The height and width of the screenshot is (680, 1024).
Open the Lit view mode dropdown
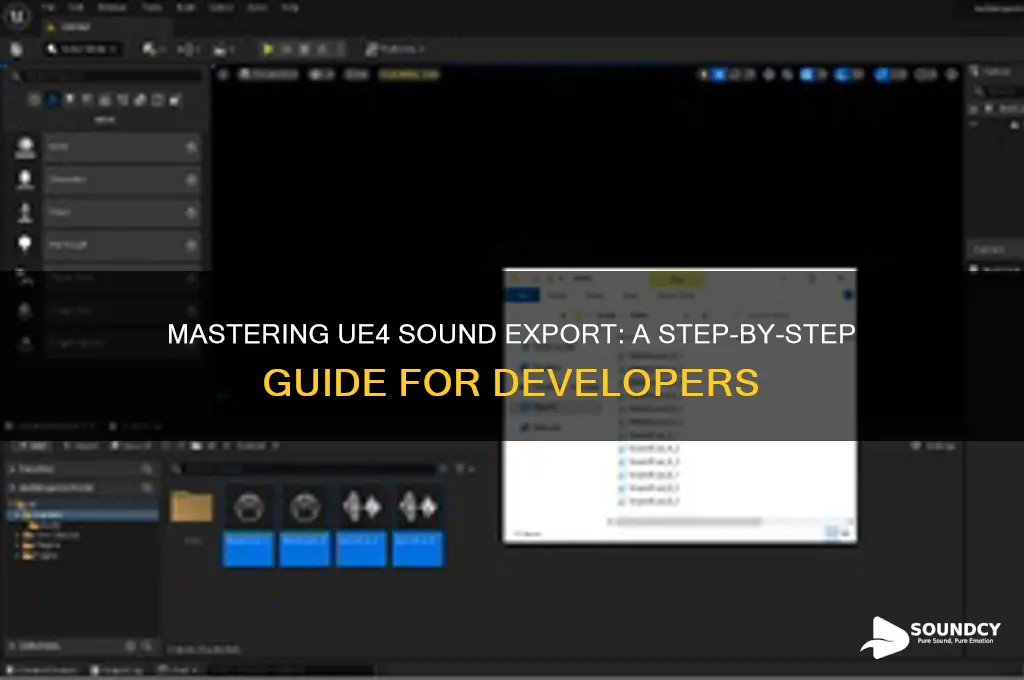pyautogui.click(x=321, y=74)
